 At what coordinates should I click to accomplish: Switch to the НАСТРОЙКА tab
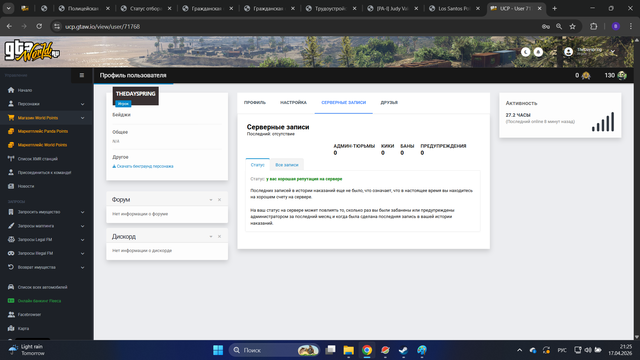pos(293,102)
